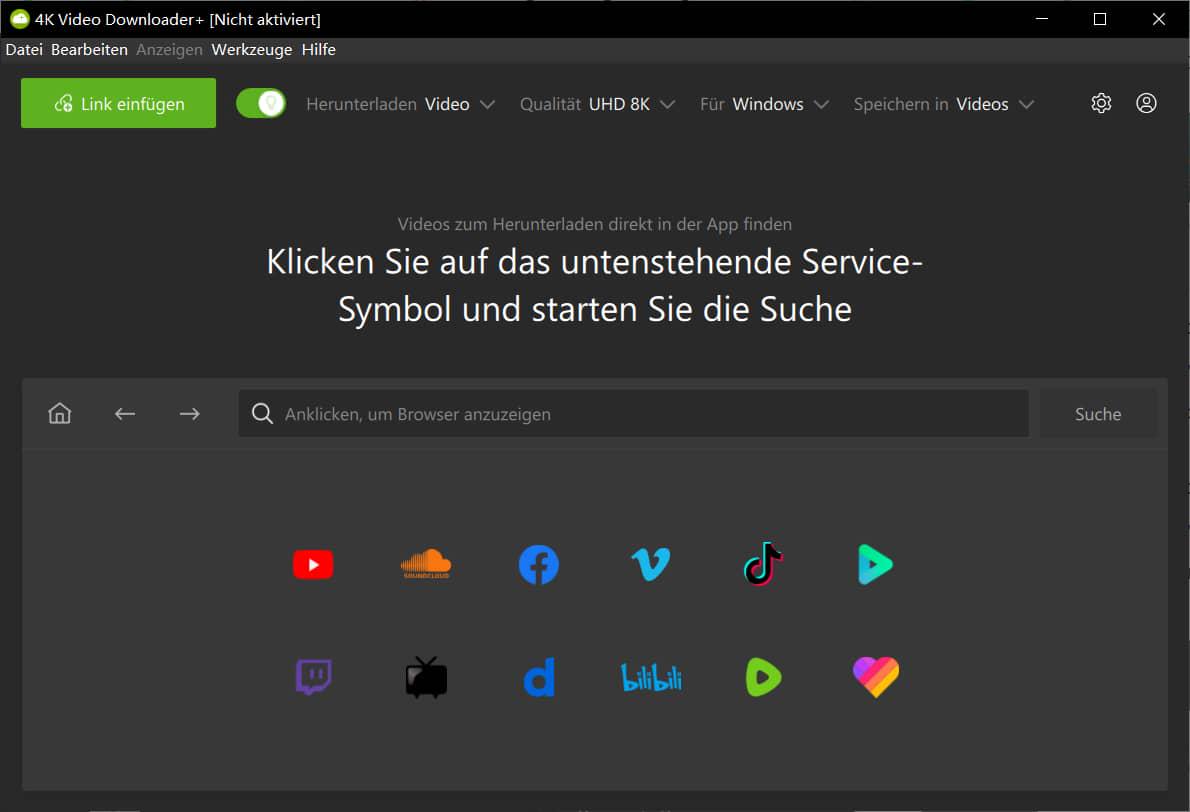Open the YouTube service icon
Screen dimensions: 1190x812
tap(313, 565)
